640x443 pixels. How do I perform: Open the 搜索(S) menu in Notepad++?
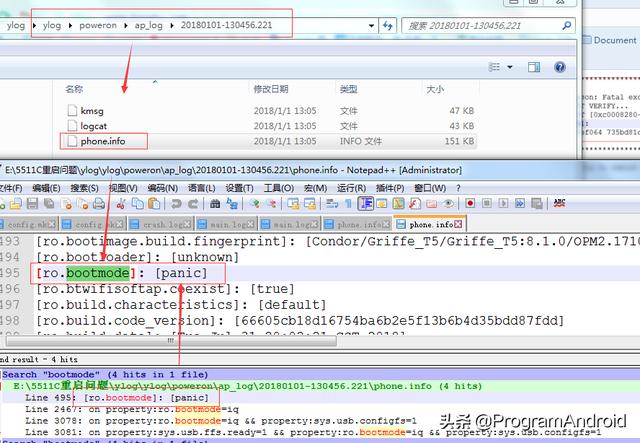[x=84, y=188]
